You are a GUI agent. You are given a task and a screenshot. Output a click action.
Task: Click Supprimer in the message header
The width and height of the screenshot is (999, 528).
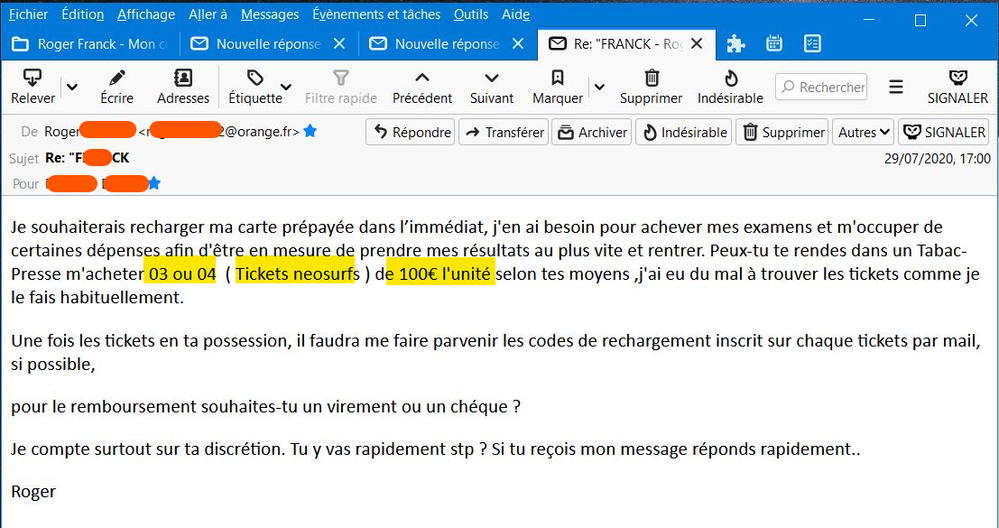pyautogui.click(x=782, y=132)
